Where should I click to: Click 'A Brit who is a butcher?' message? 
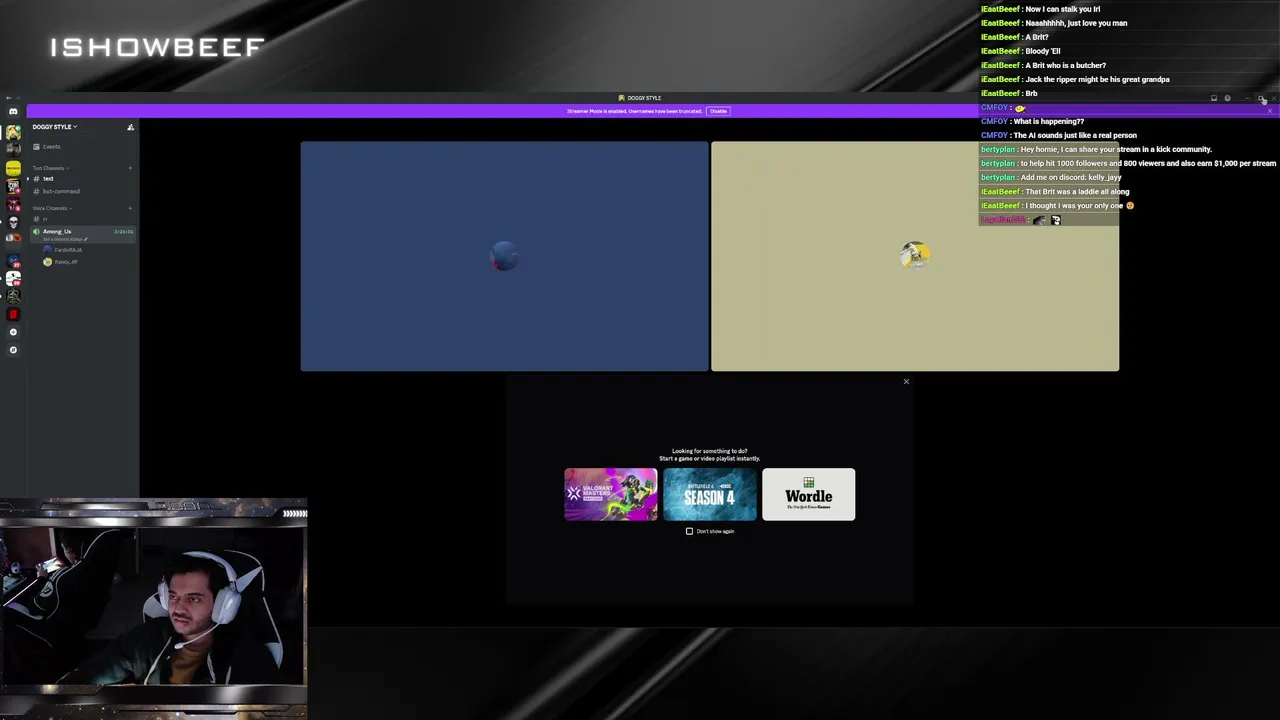(x=1065, y=65)
